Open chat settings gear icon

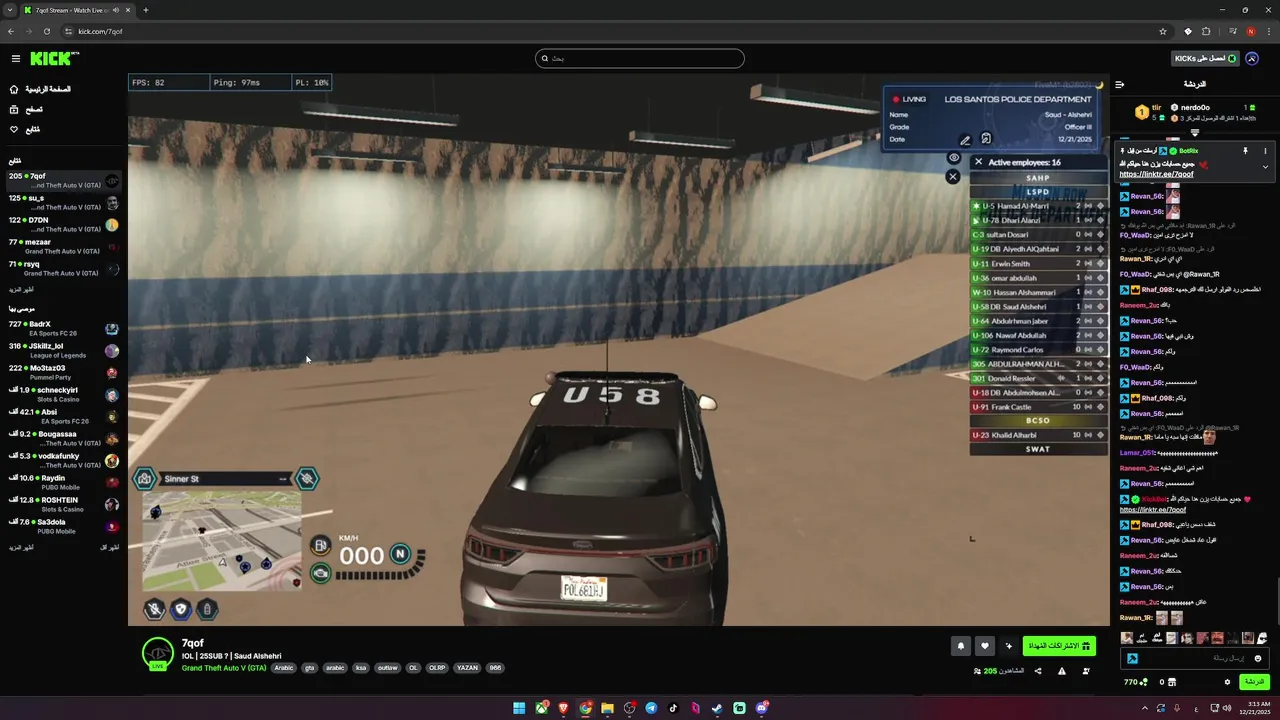click(x=1227, y=682)
